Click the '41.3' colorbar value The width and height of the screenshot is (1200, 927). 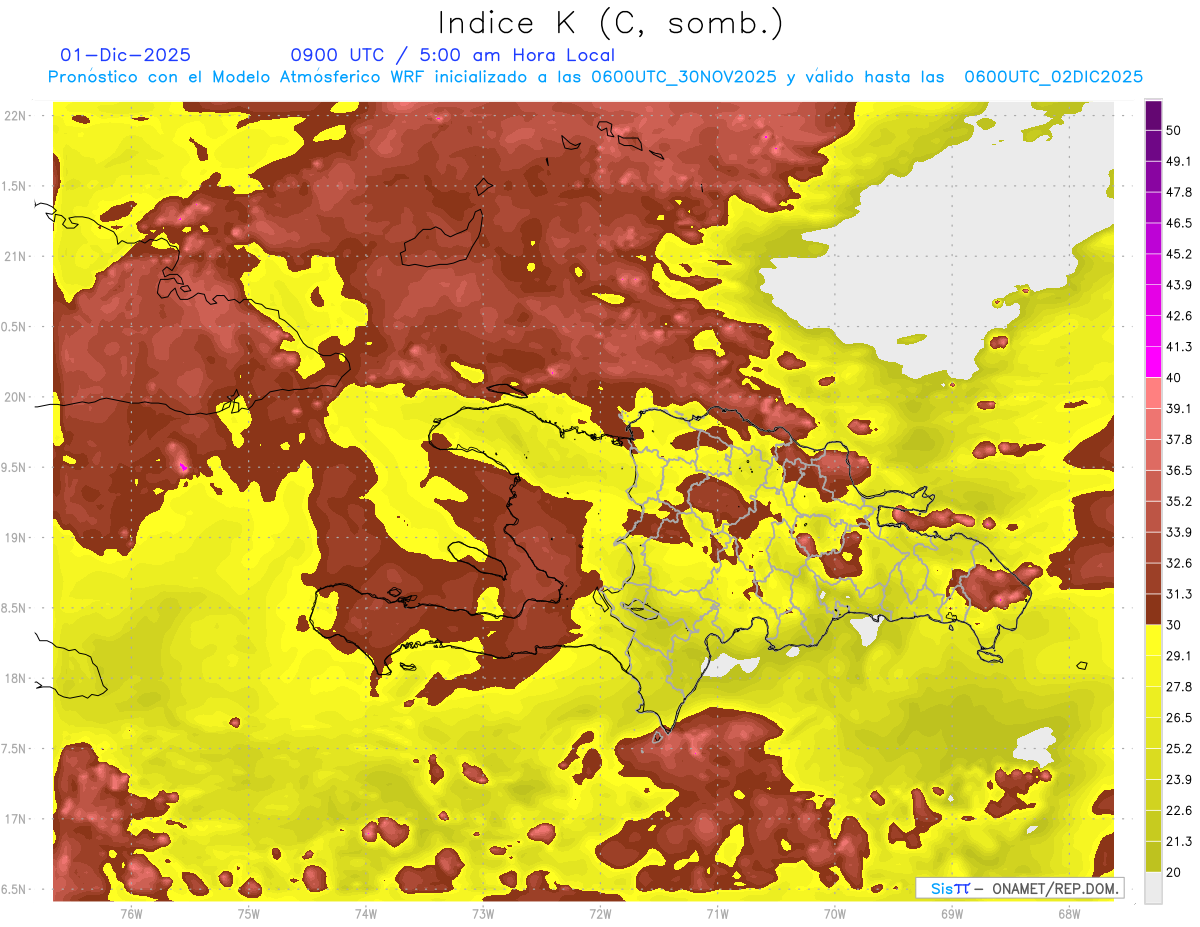[x=1179, y=347]
